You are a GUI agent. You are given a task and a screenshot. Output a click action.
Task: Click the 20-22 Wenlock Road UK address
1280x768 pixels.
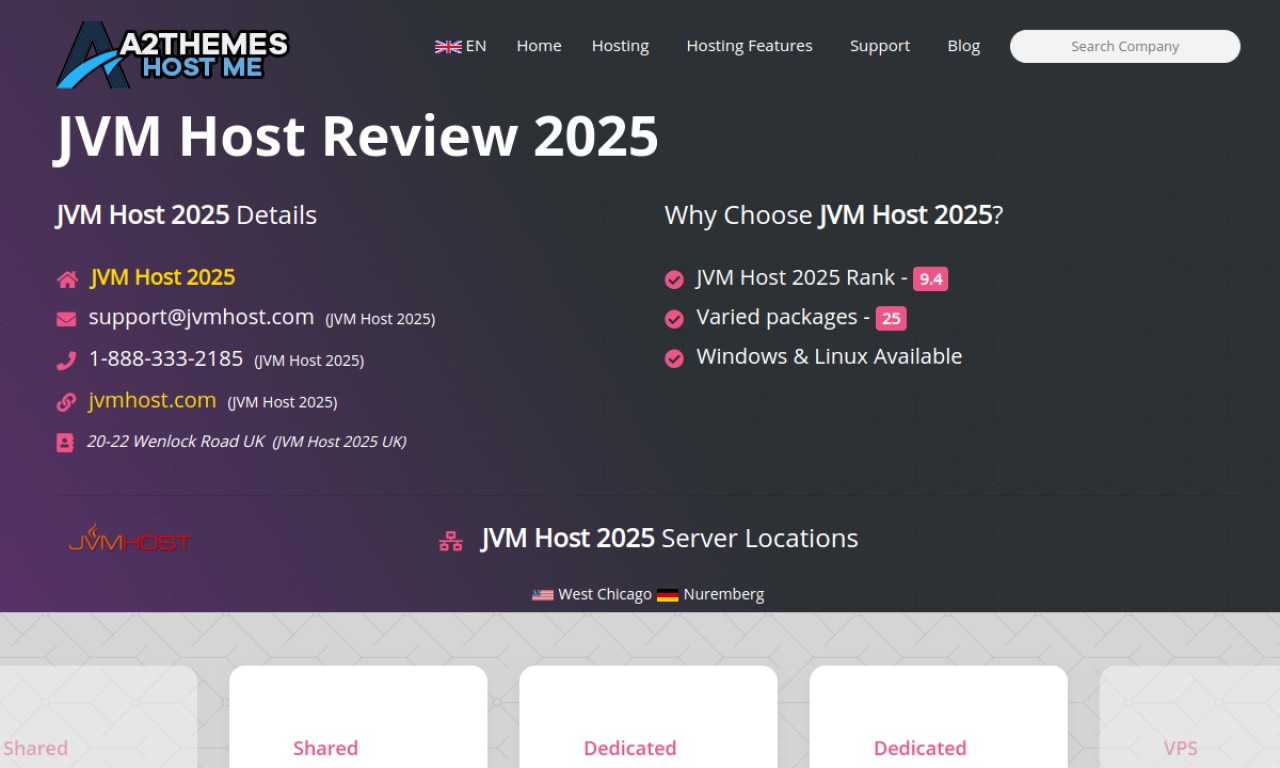pyautogui.click(x=176, y=441)
